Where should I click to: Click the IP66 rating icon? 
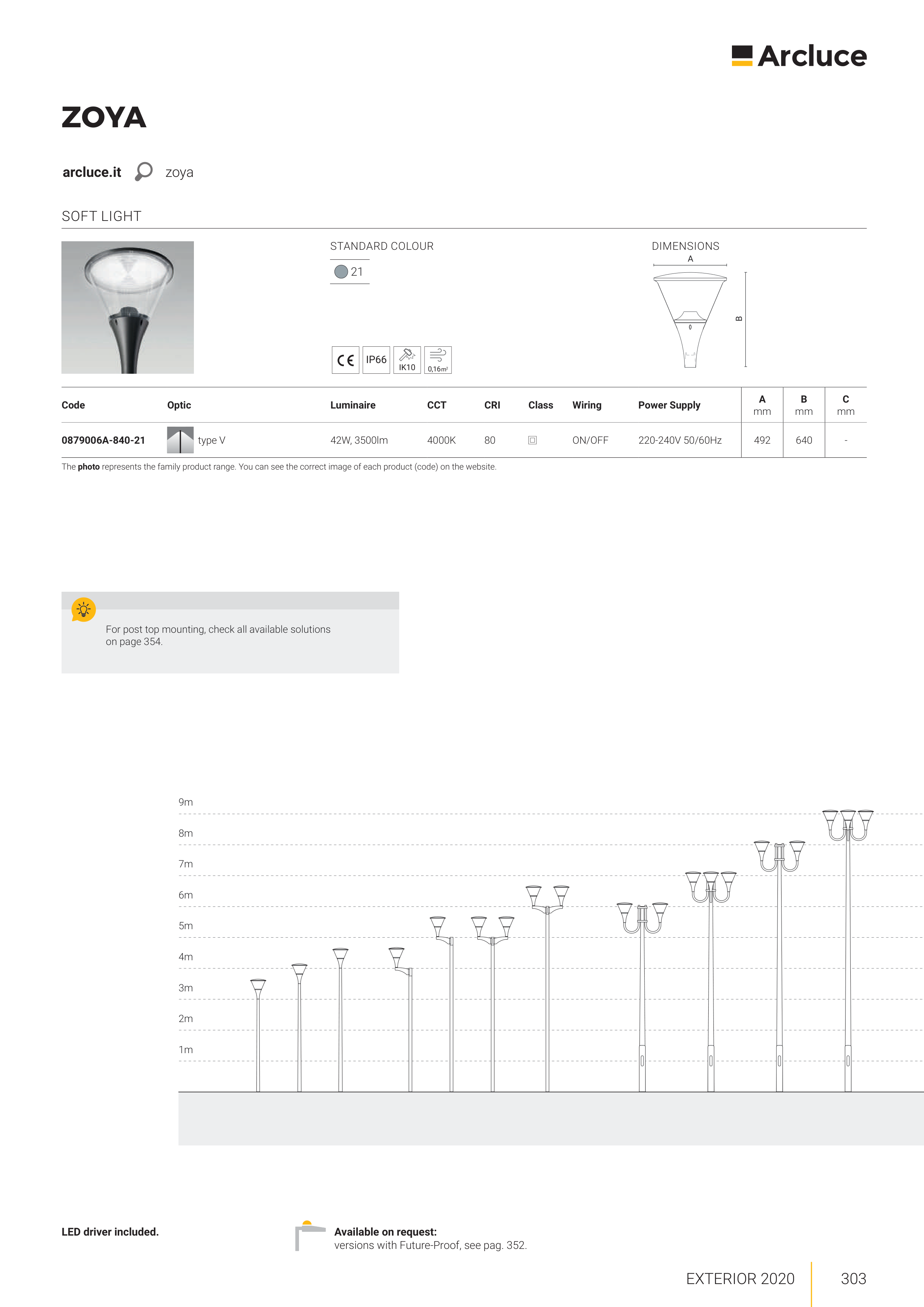(x=376, y=360)
